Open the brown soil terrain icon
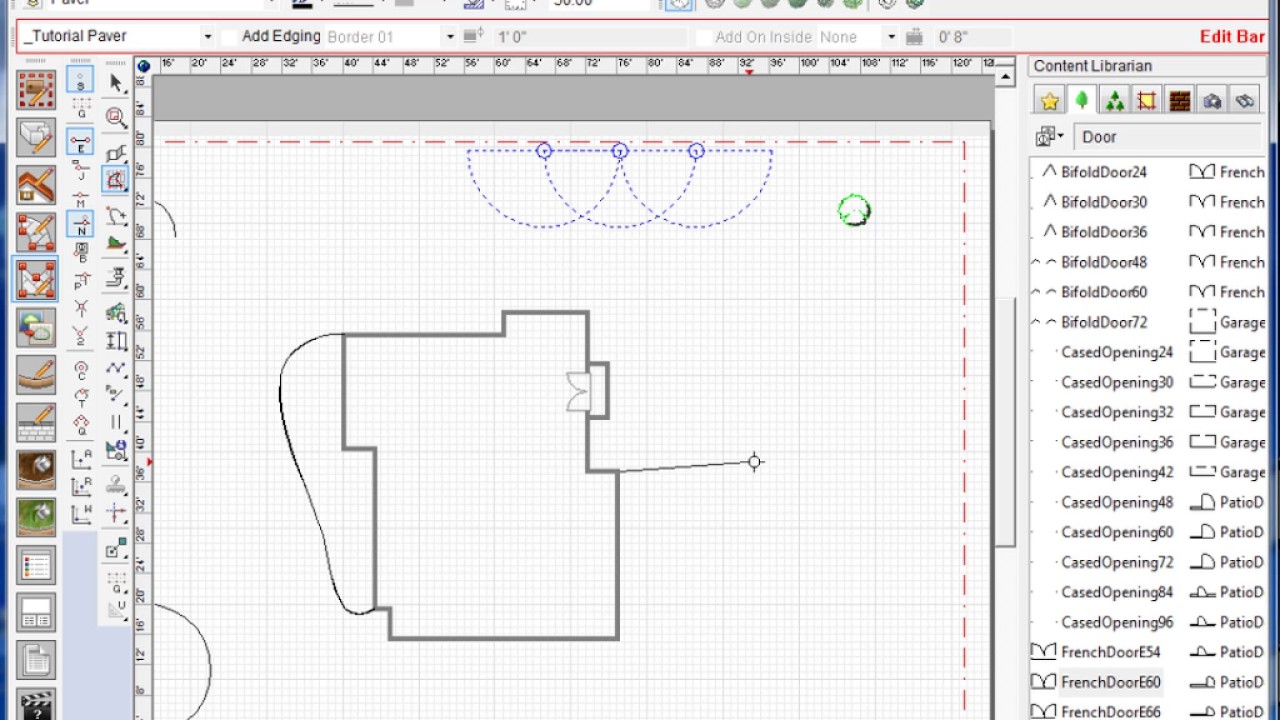Image resolution: width=1280 pixels, height=720 pixels. point(37,470)
